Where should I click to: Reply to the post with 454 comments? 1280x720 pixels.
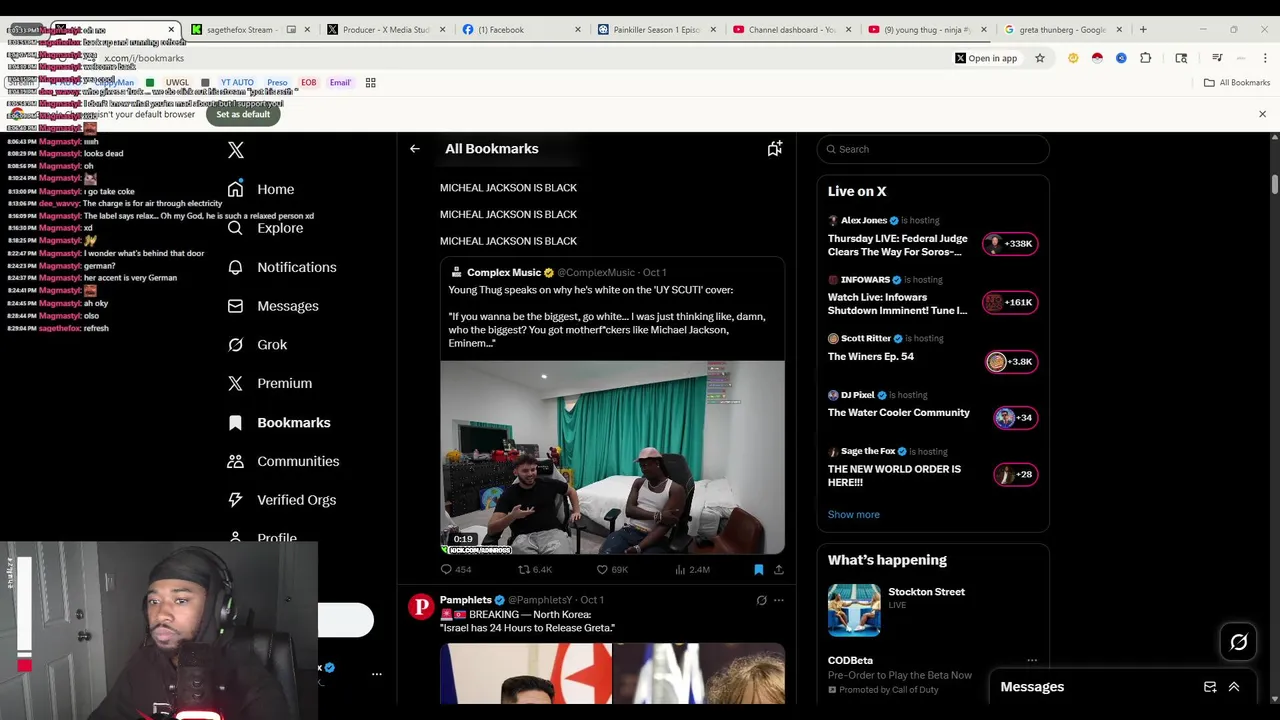(x=456, y=569)
